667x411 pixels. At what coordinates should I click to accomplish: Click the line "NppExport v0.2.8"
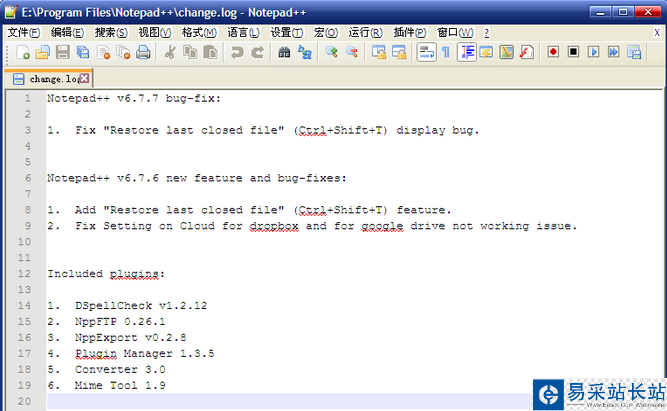tap(131, 337)
